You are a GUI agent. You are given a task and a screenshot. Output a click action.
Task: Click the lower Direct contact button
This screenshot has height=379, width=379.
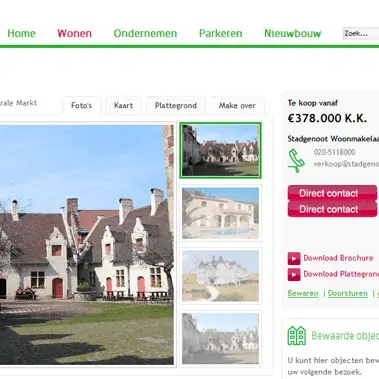coord(332,209)
